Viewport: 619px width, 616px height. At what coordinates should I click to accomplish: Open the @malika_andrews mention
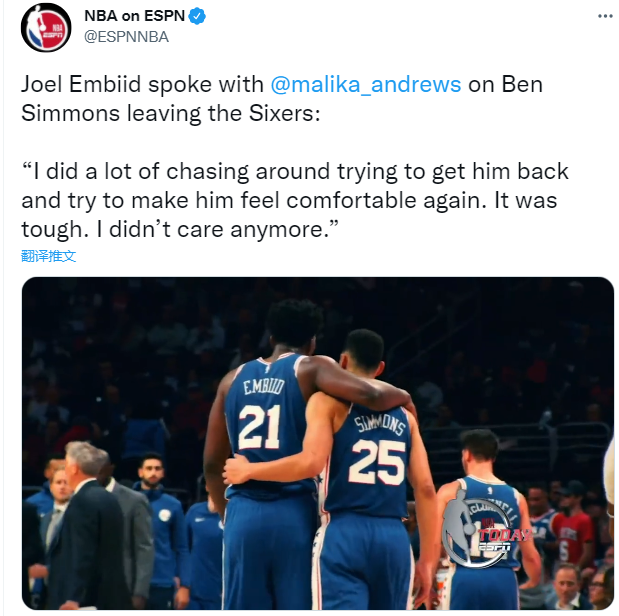click(366, 85)
